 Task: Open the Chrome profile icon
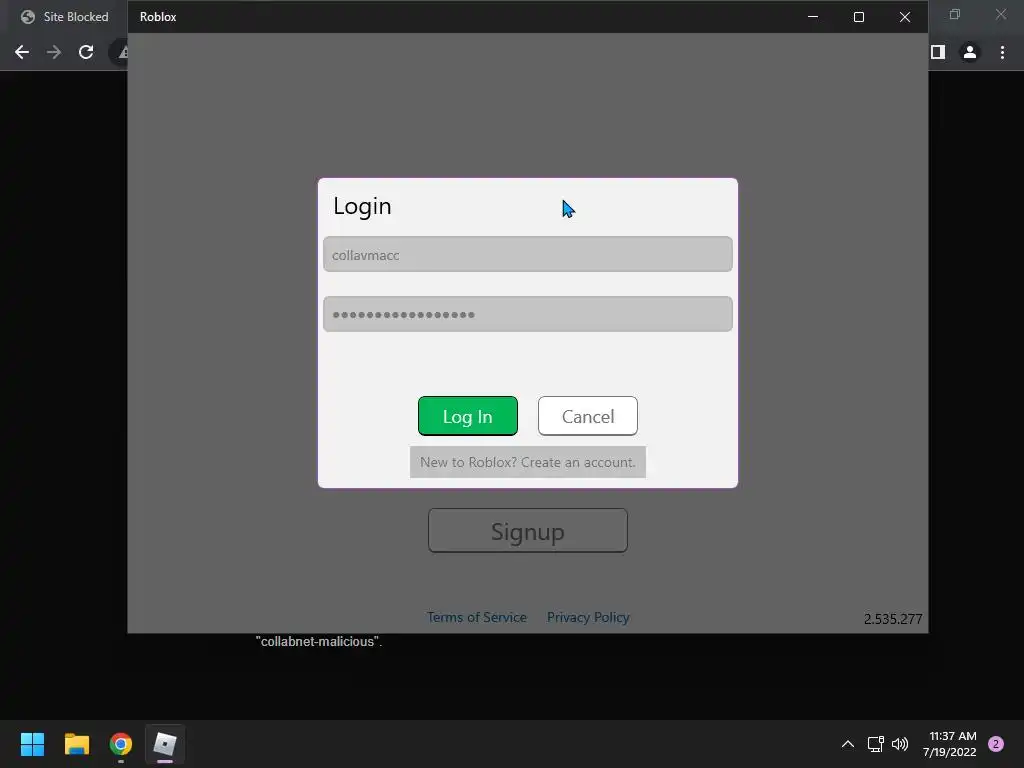[970, 52]
